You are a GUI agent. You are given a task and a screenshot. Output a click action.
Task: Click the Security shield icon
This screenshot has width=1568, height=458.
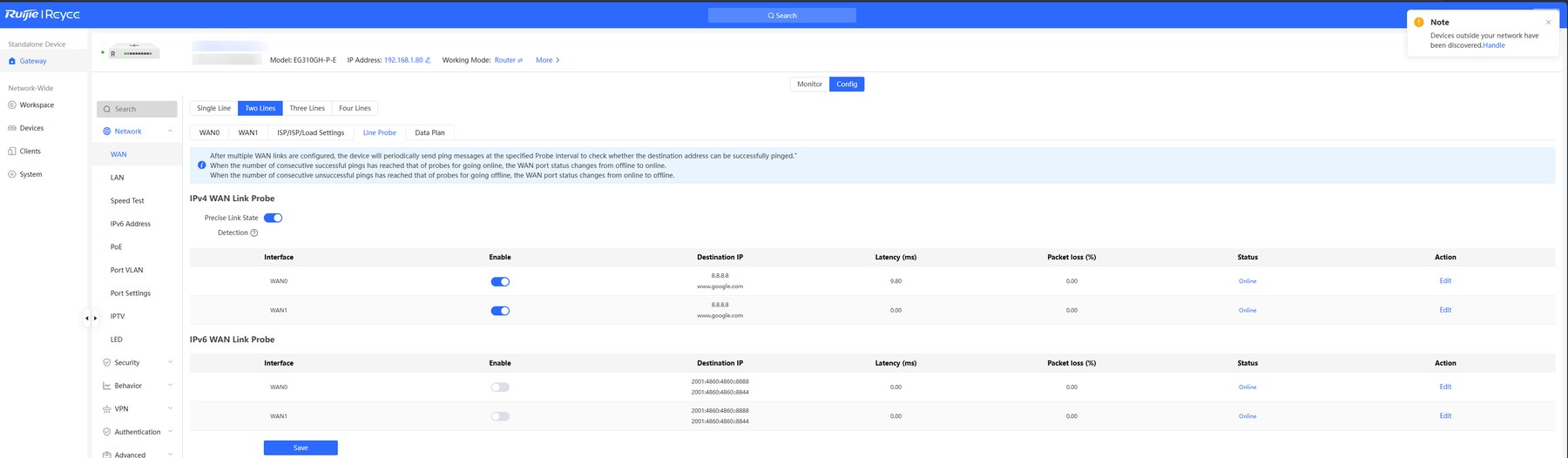pos(107,362)
